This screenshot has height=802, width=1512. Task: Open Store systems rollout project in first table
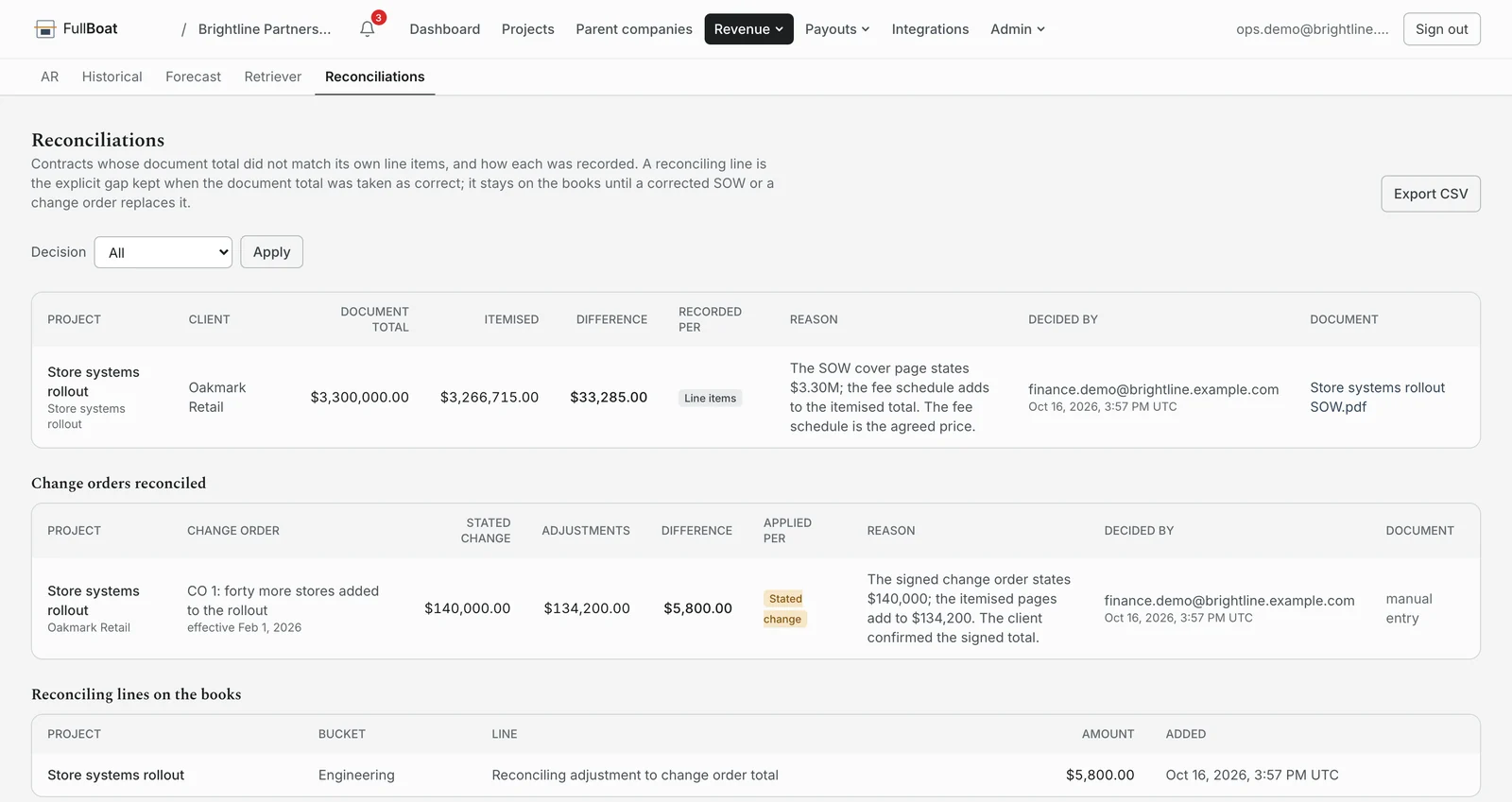coord(94,382)
